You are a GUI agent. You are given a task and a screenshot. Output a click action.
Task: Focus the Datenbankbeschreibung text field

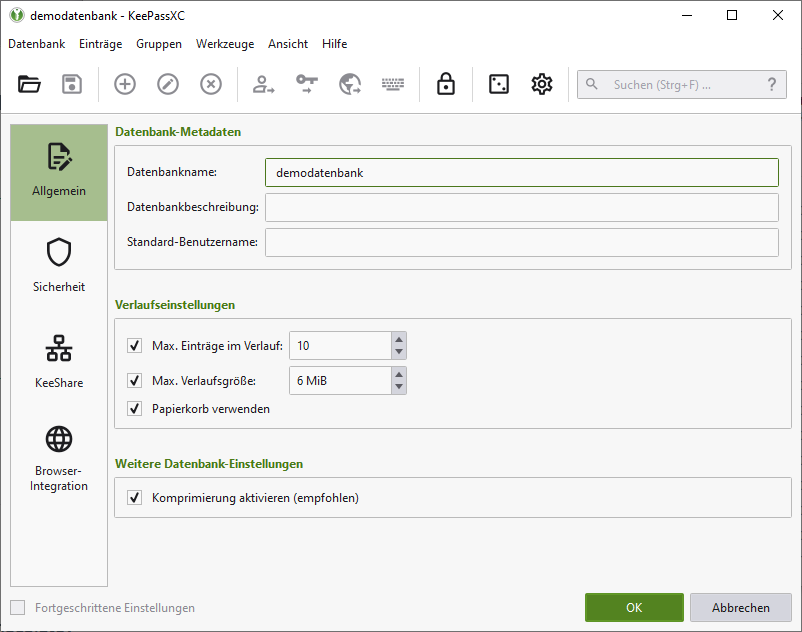521,207
